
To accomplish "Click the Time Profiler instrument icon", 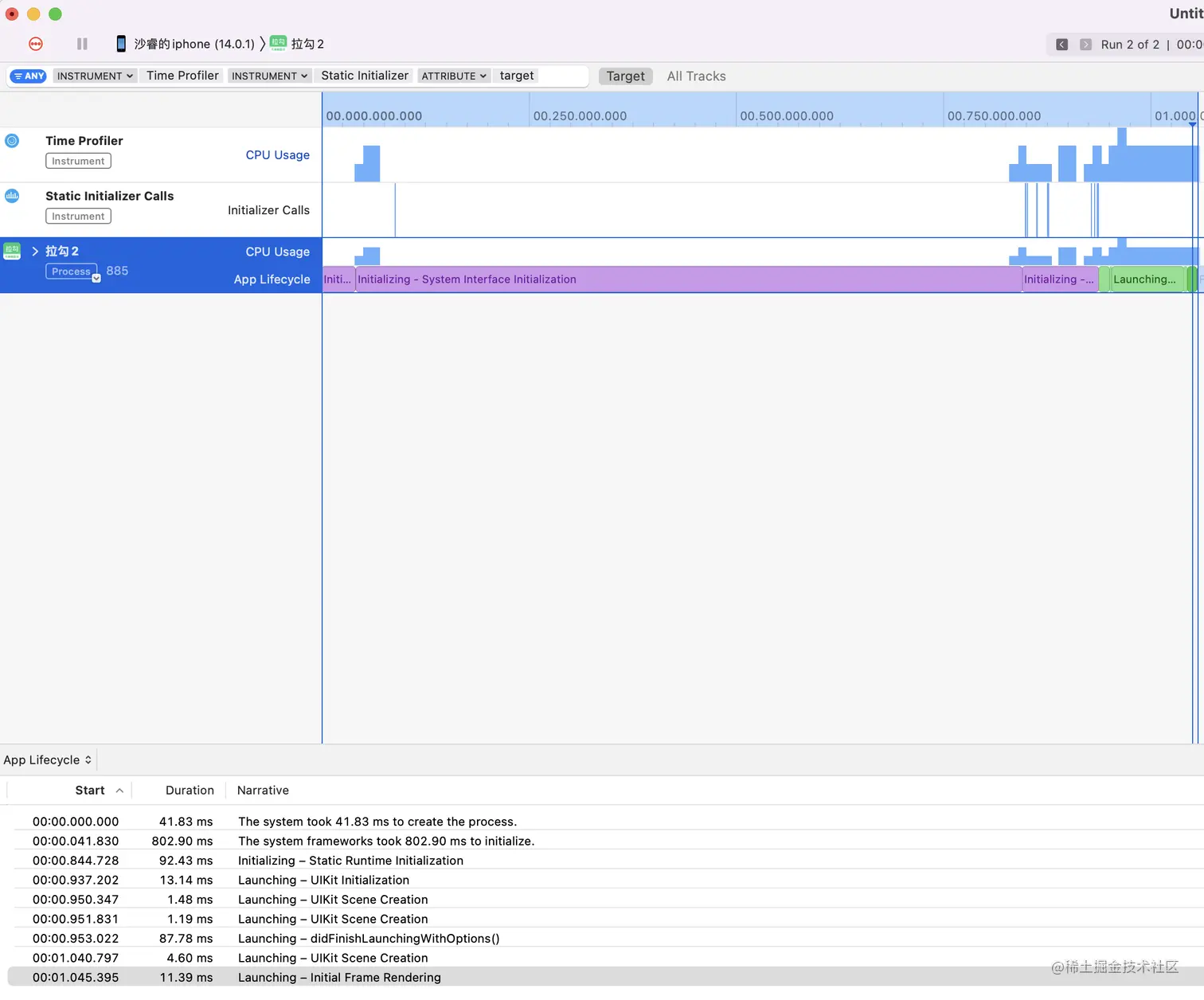I will (12, 141).
